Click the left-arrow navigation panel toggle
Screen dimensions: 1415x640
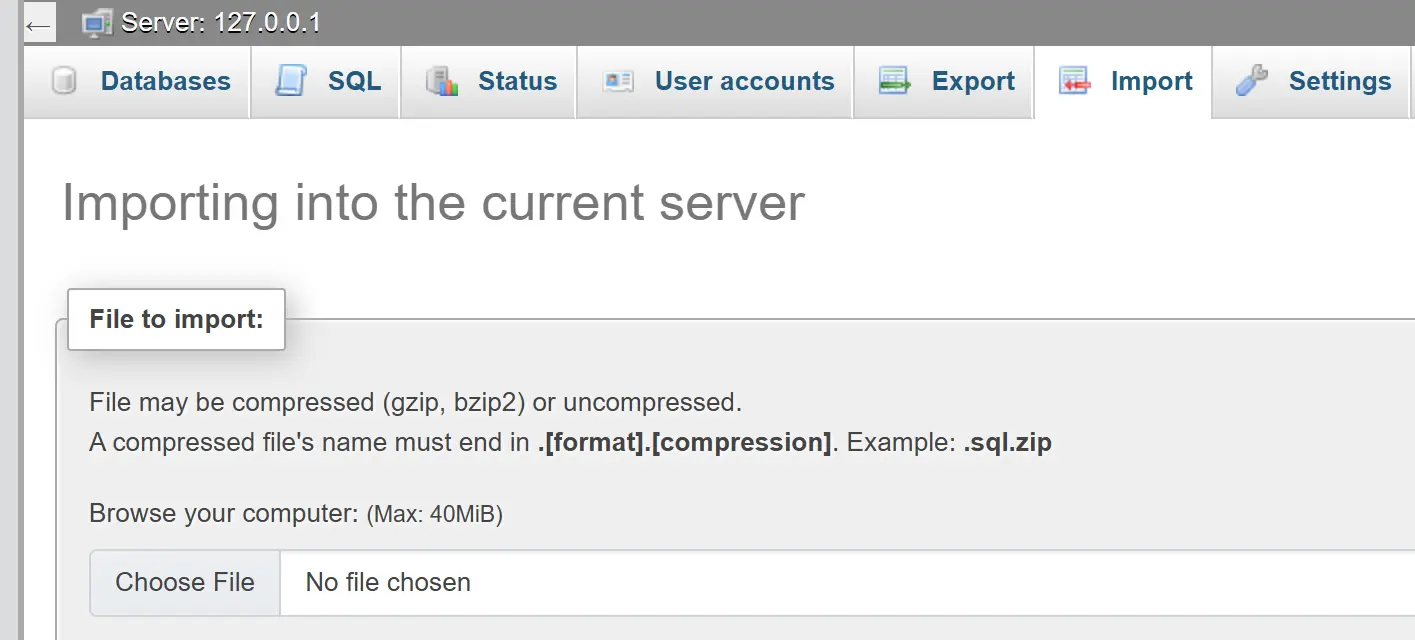tap(38, 25)
